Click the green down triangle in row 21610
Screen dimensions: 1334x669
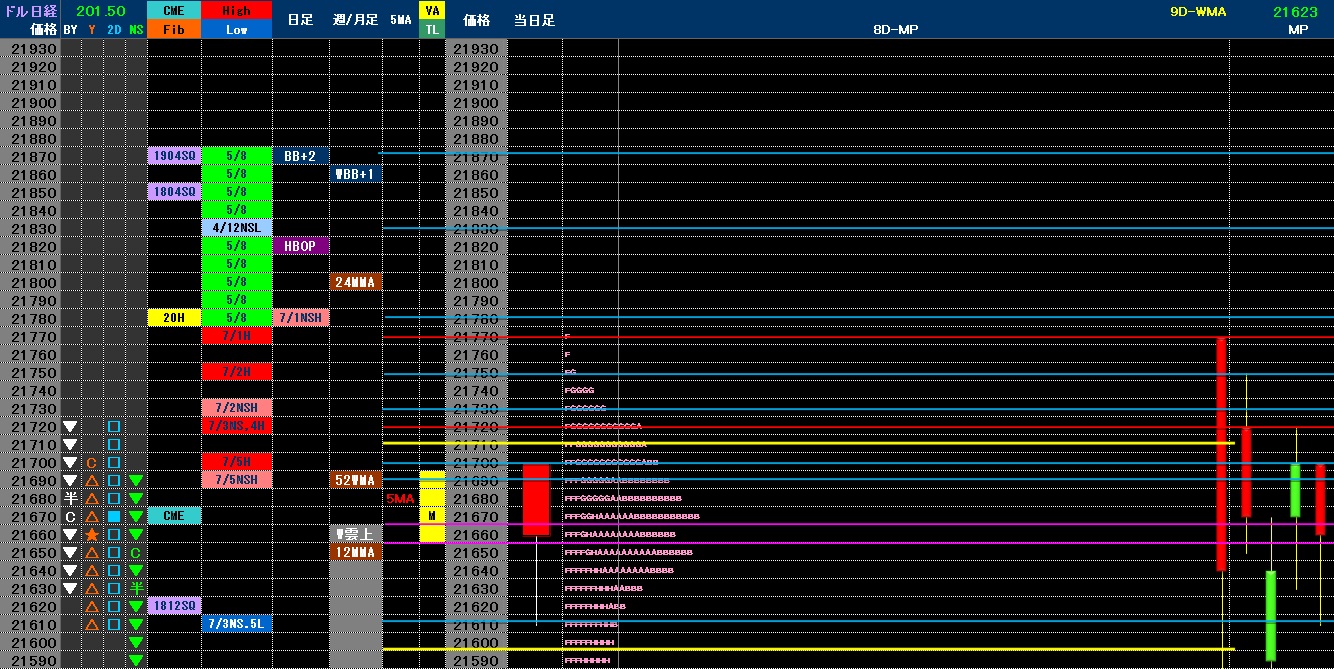[x=136, y=625]
